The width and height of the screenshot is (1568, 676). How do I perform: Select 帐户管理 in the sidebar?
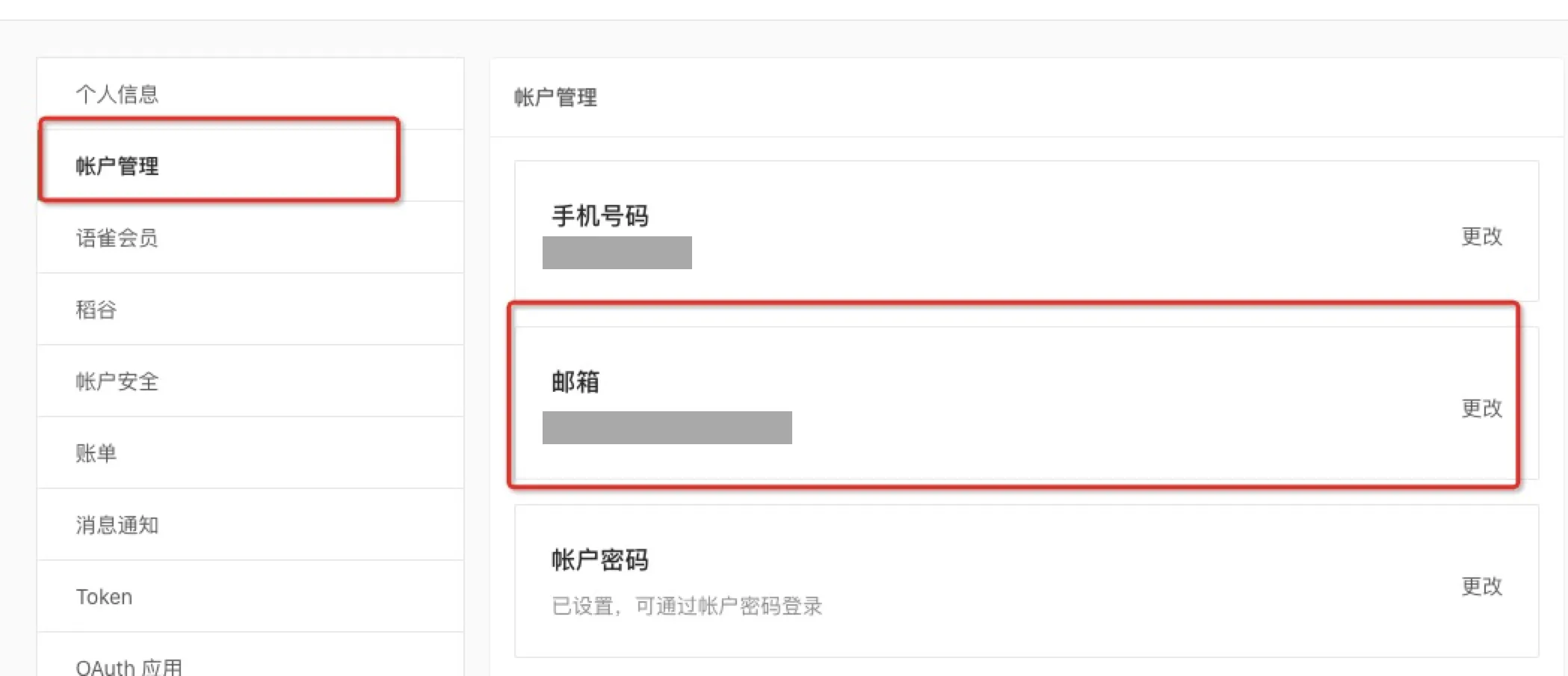[x=117, y=166]
